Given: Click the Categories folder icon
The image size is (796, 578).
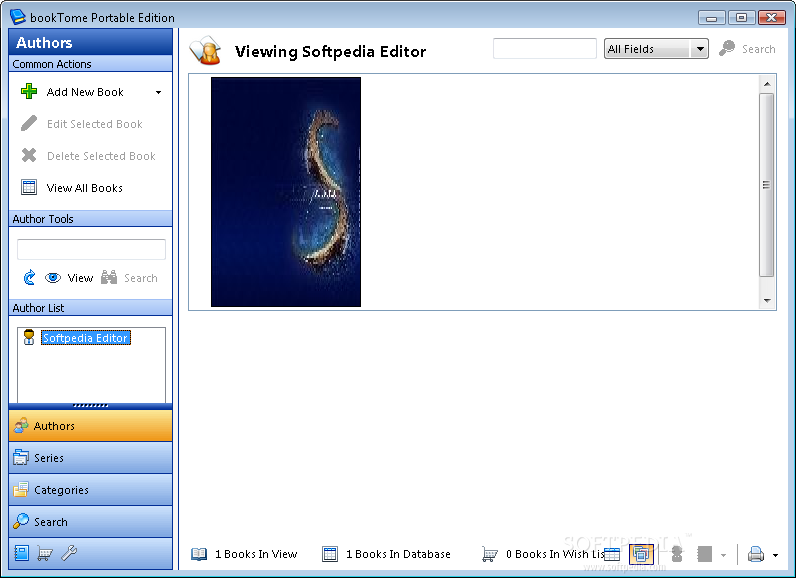Looking at the screenshot, I should pos(21,489).
